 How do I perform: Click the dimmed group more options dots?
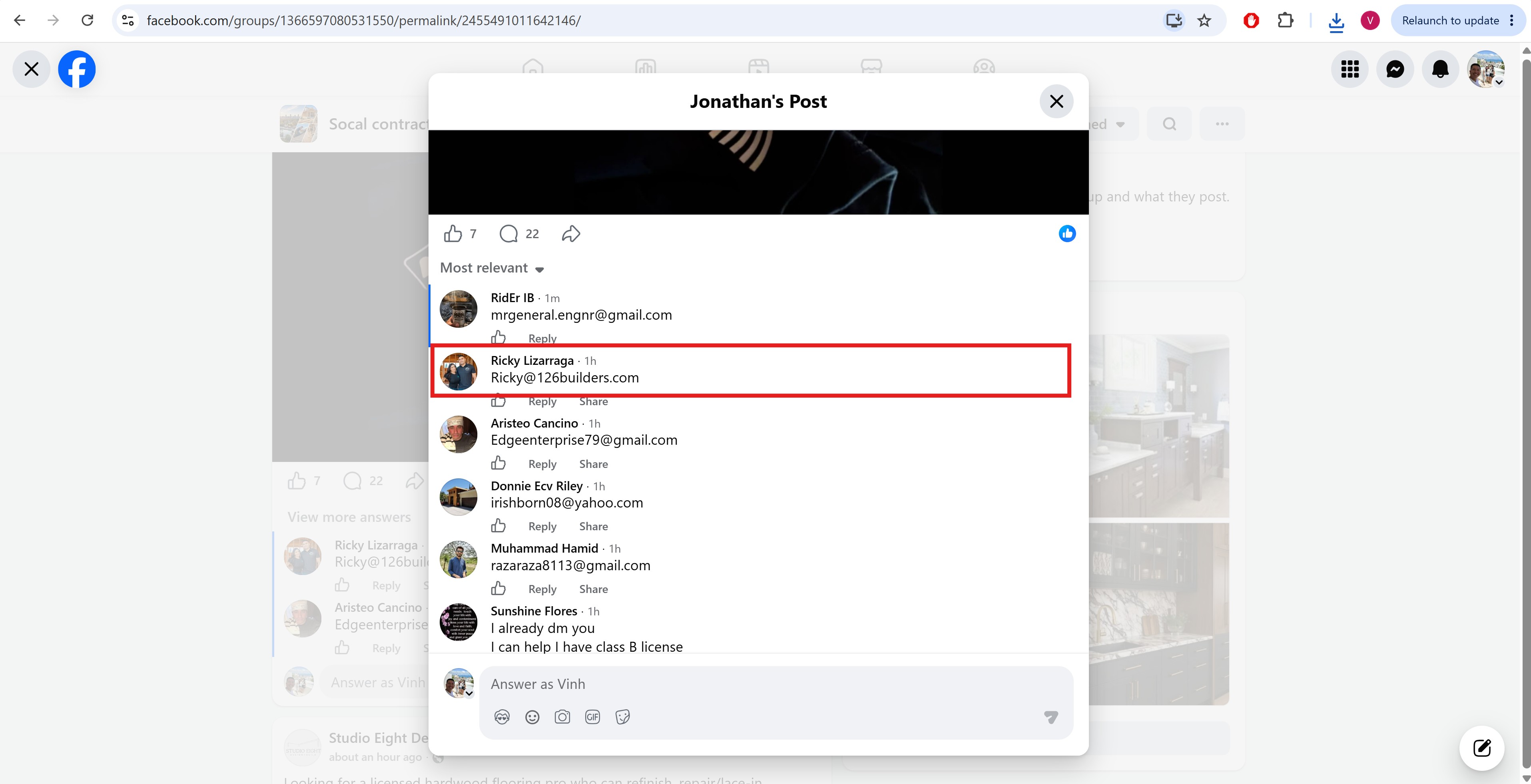1222,124
